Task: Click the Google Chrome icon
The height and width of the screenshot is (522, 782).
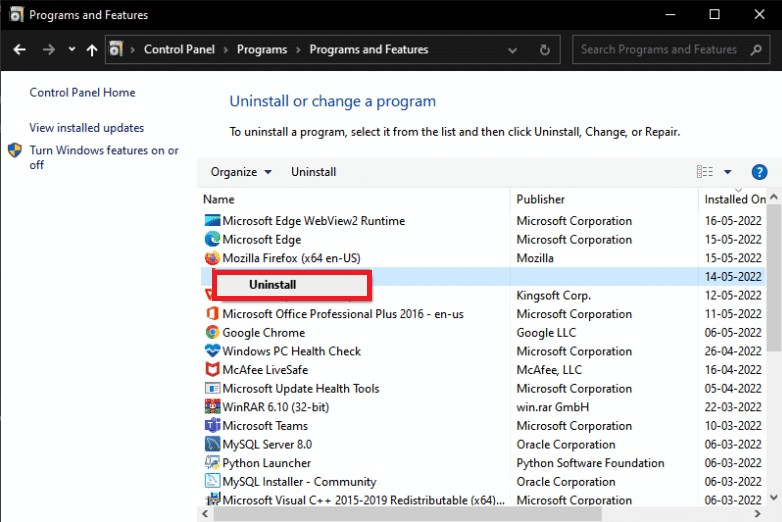Action: (x=212, y=332)
